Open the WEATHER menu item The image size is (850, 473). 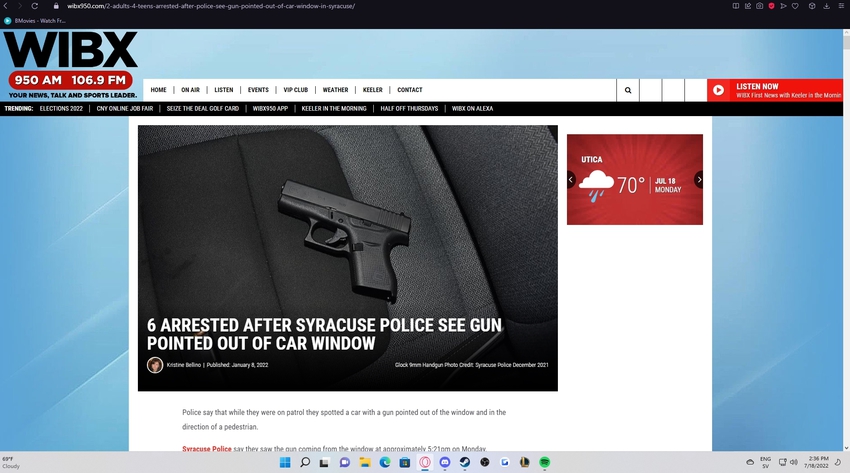coord(336,90)
